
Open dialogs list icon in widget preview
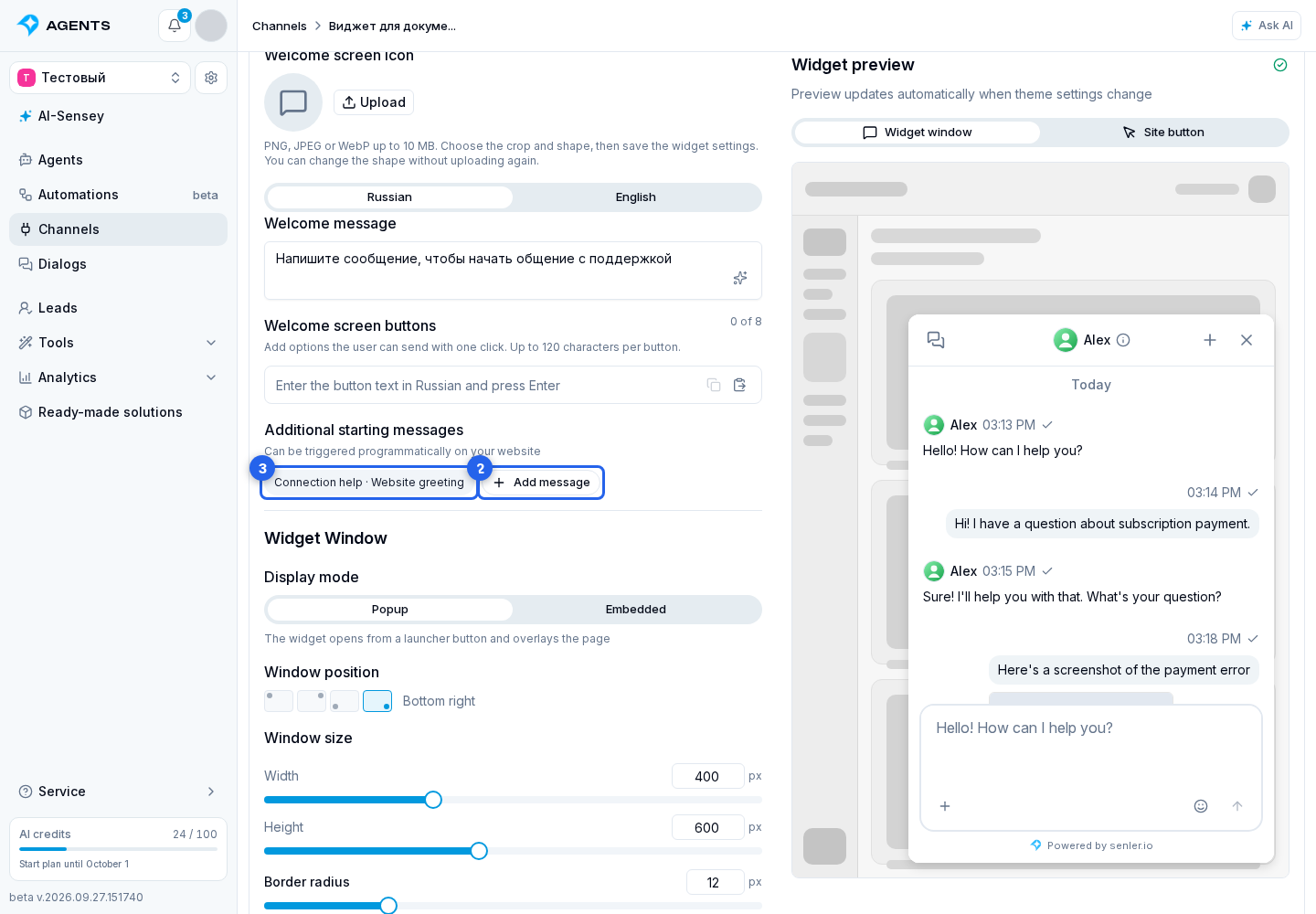click(x=936, y=340)
